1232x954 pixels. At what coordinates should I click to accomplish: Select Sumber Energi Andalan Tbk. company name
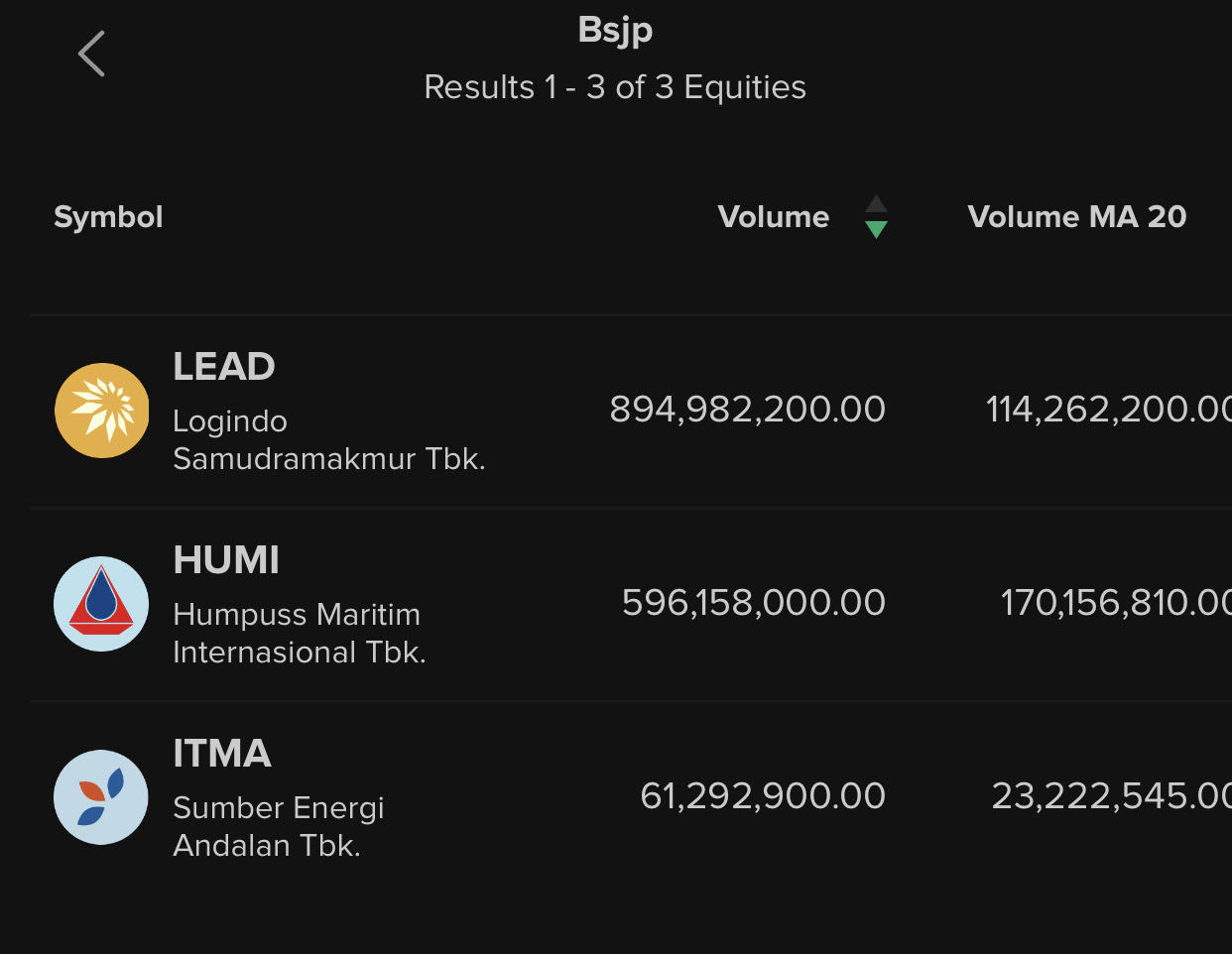click(278, 827)
